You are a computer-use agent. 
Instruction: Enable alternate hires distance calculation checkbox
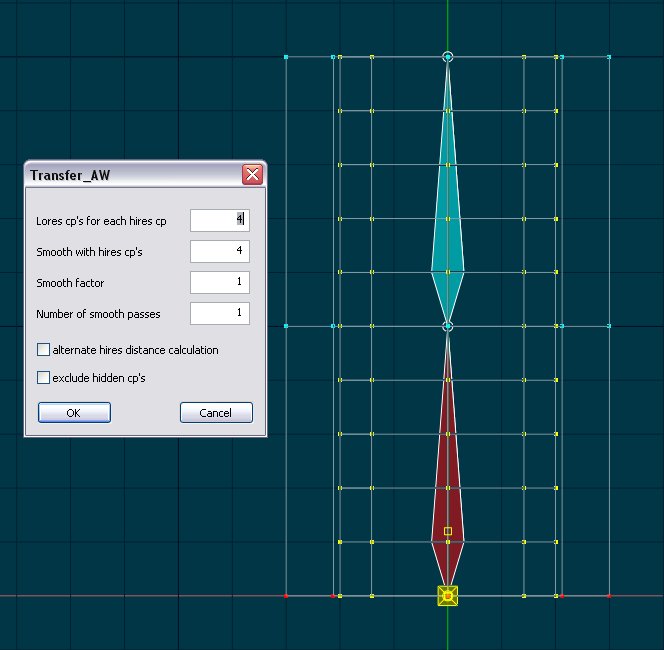point(43,350)
